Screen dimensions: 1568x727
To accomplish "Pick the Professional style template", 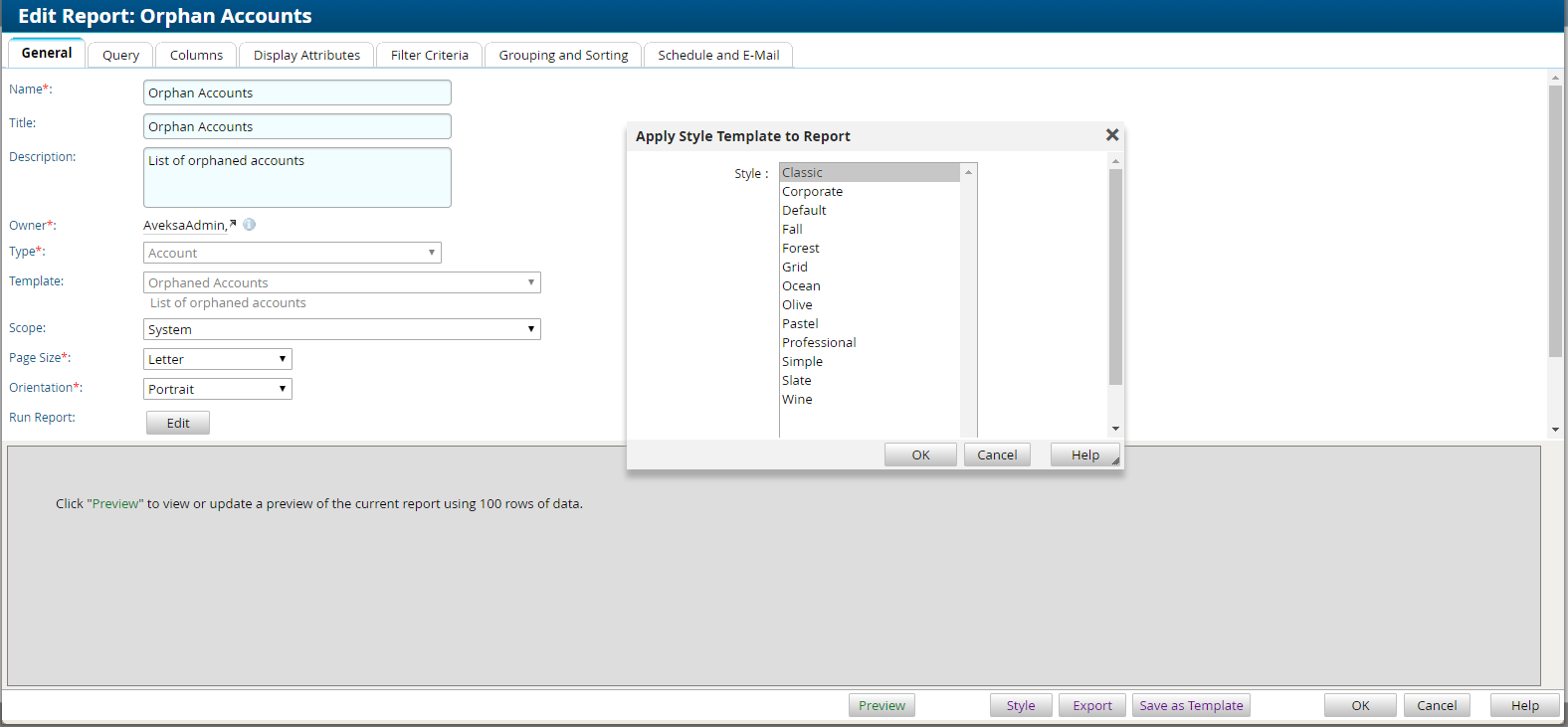I will tap(819, 343).
